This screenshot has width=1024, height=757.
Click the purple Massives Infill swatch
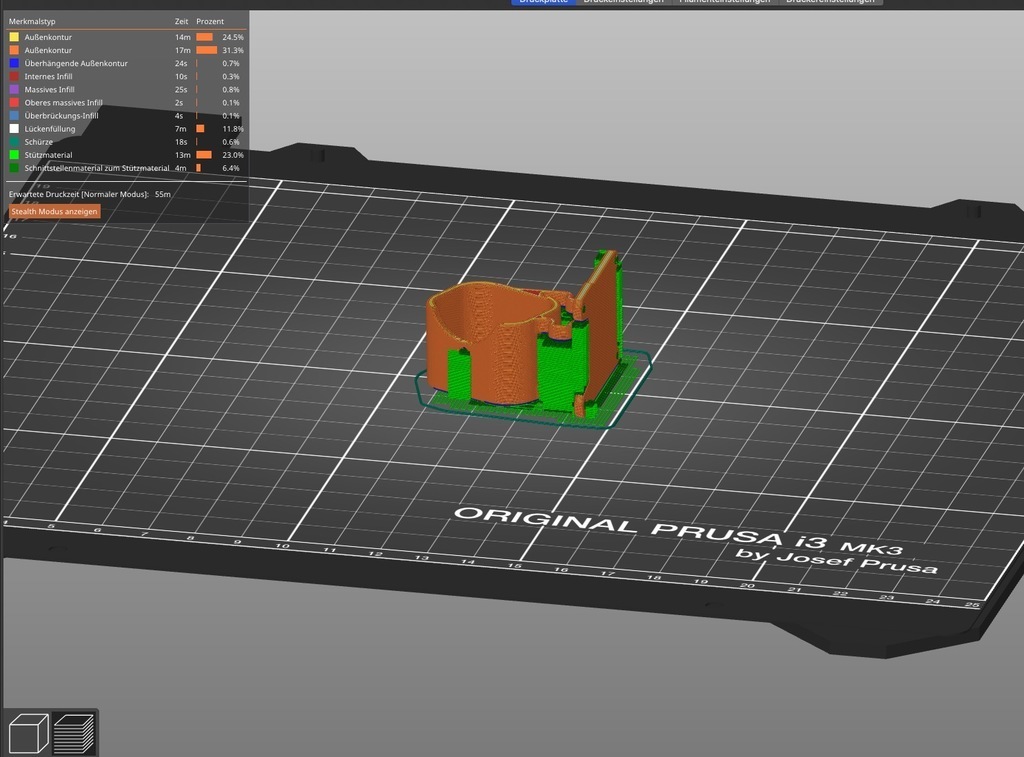[14, 89]
